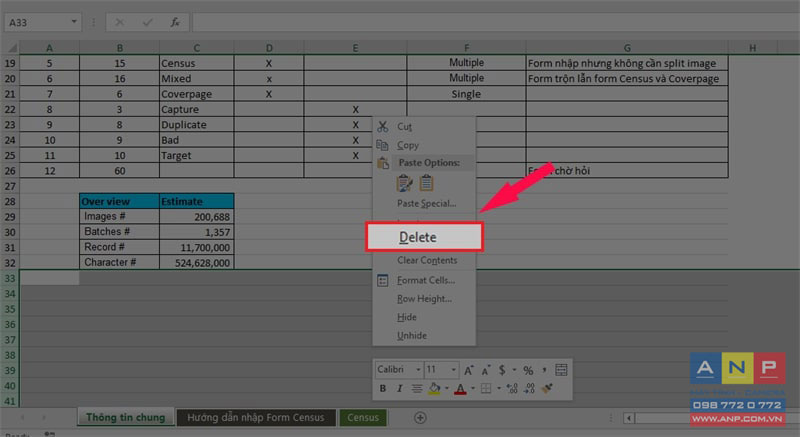Click Decrease Decimal in mini toolbar
The image size is (800, 437).
530,389
